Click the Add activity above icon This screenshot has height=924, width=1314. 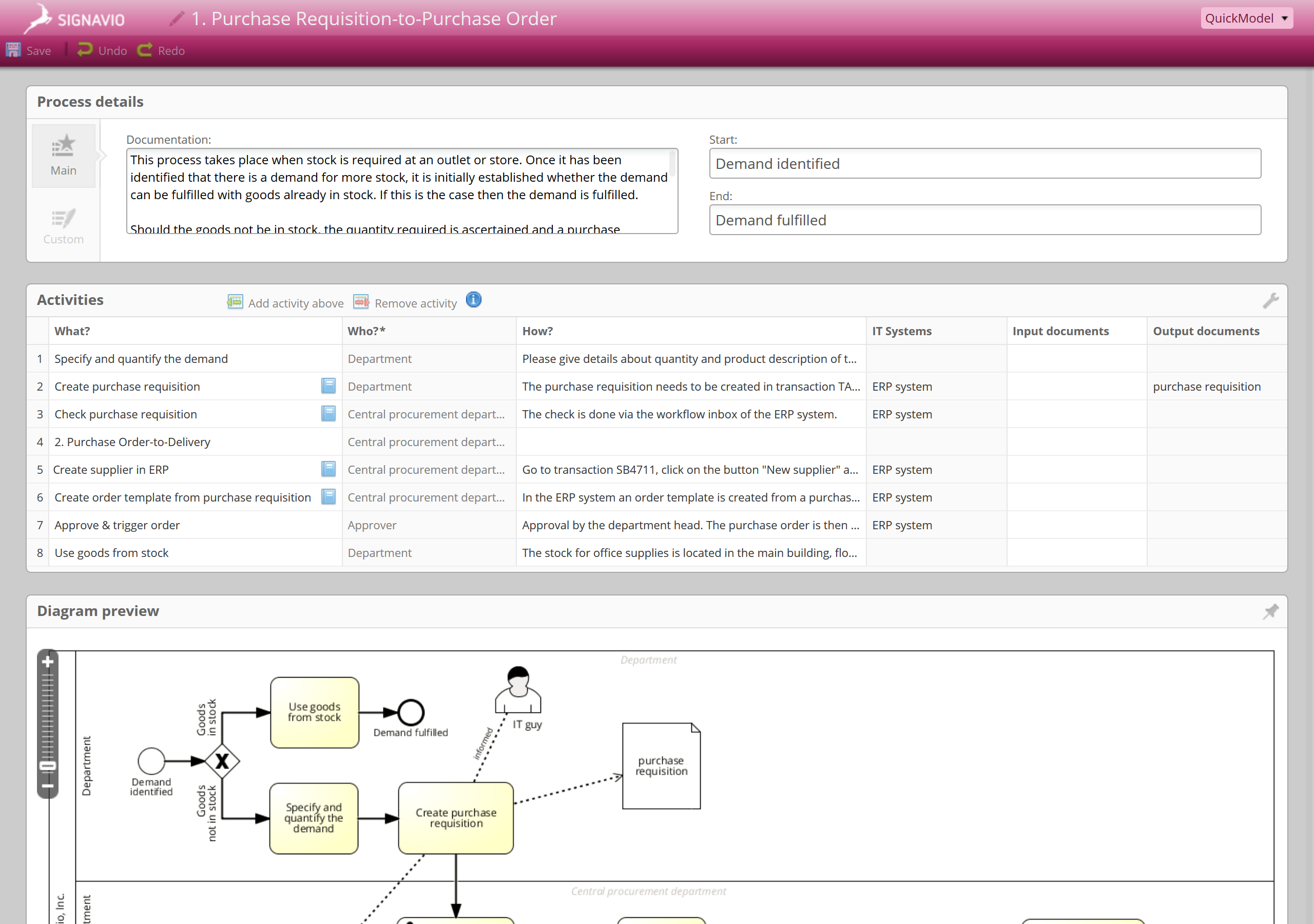tap(234, 301)
